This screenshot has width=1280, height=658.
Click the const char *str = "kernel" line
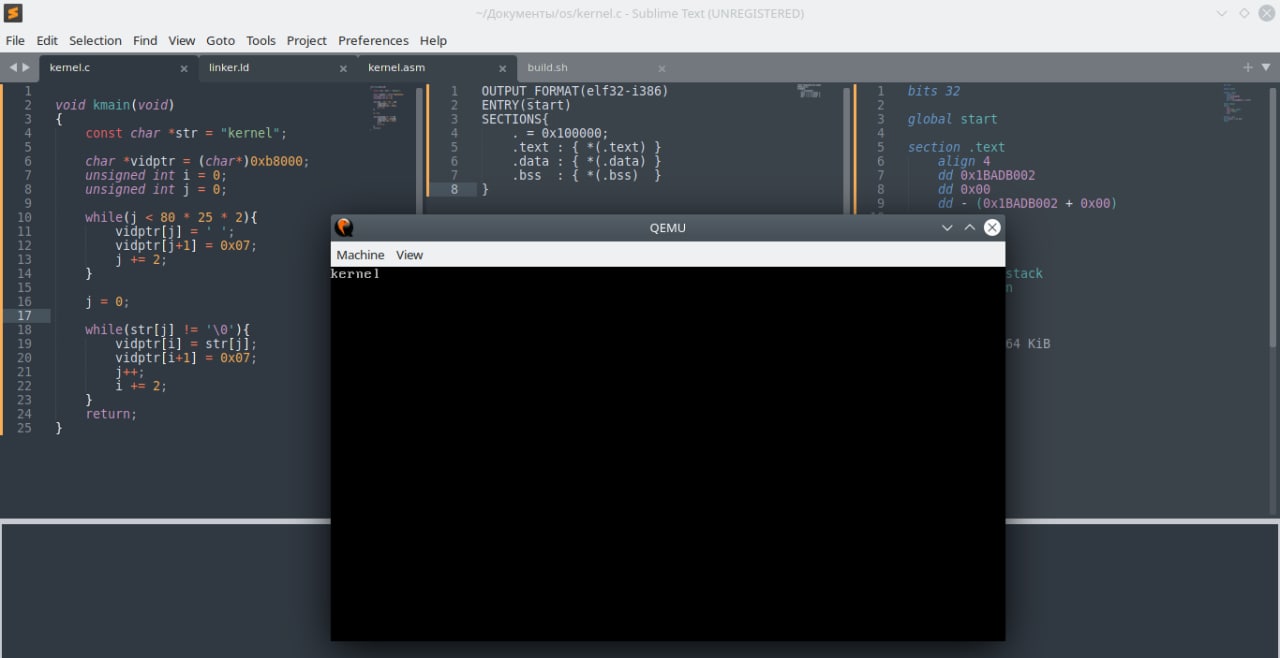click(x=186, y=133)
